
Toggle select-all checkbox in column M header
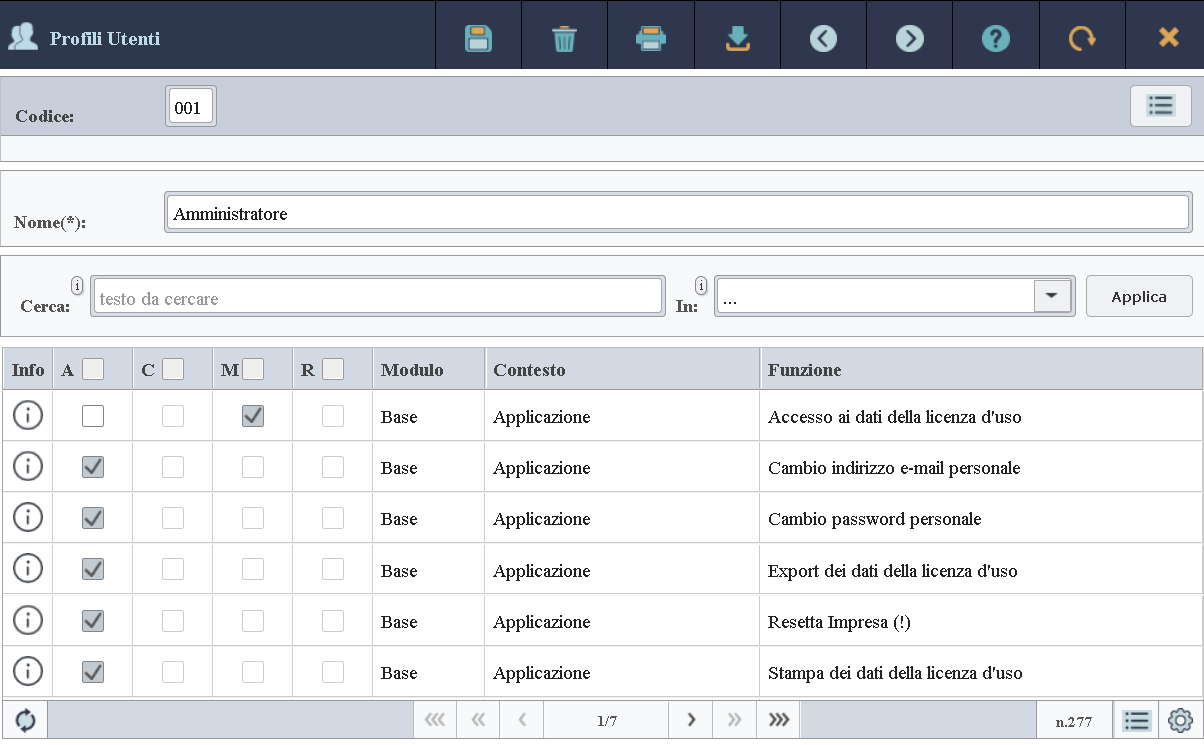click(253, 370)
